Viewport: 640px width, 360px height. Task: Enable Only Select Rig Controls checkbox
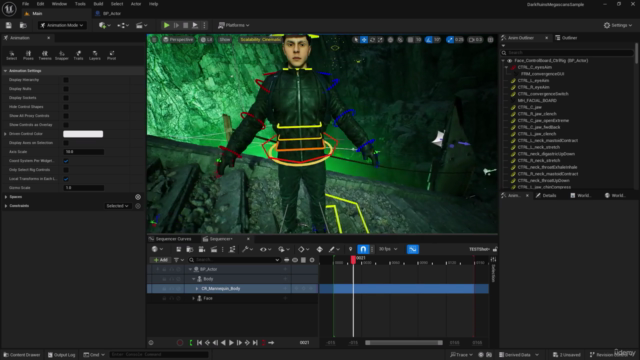[66, 170]
